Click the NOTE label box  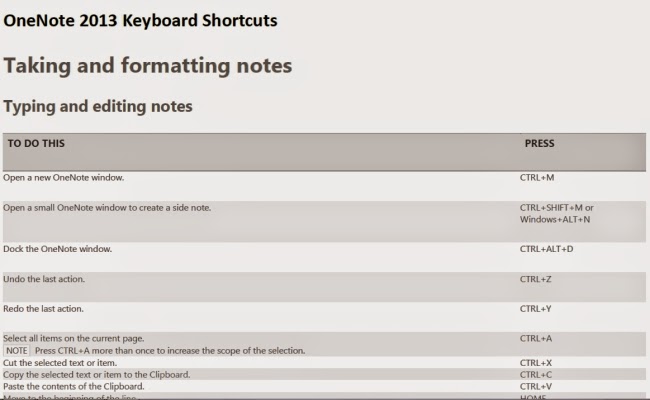pos(17,351)
